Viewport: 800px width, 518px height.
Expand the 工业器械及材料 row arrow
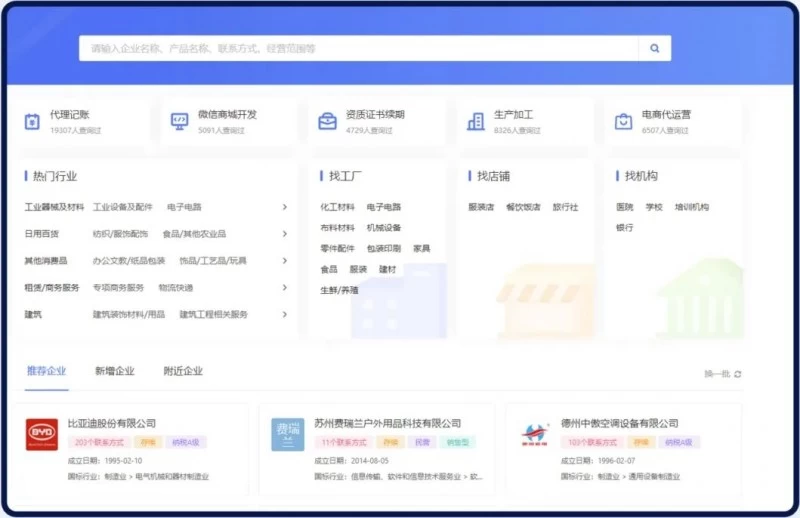[284, 207]
